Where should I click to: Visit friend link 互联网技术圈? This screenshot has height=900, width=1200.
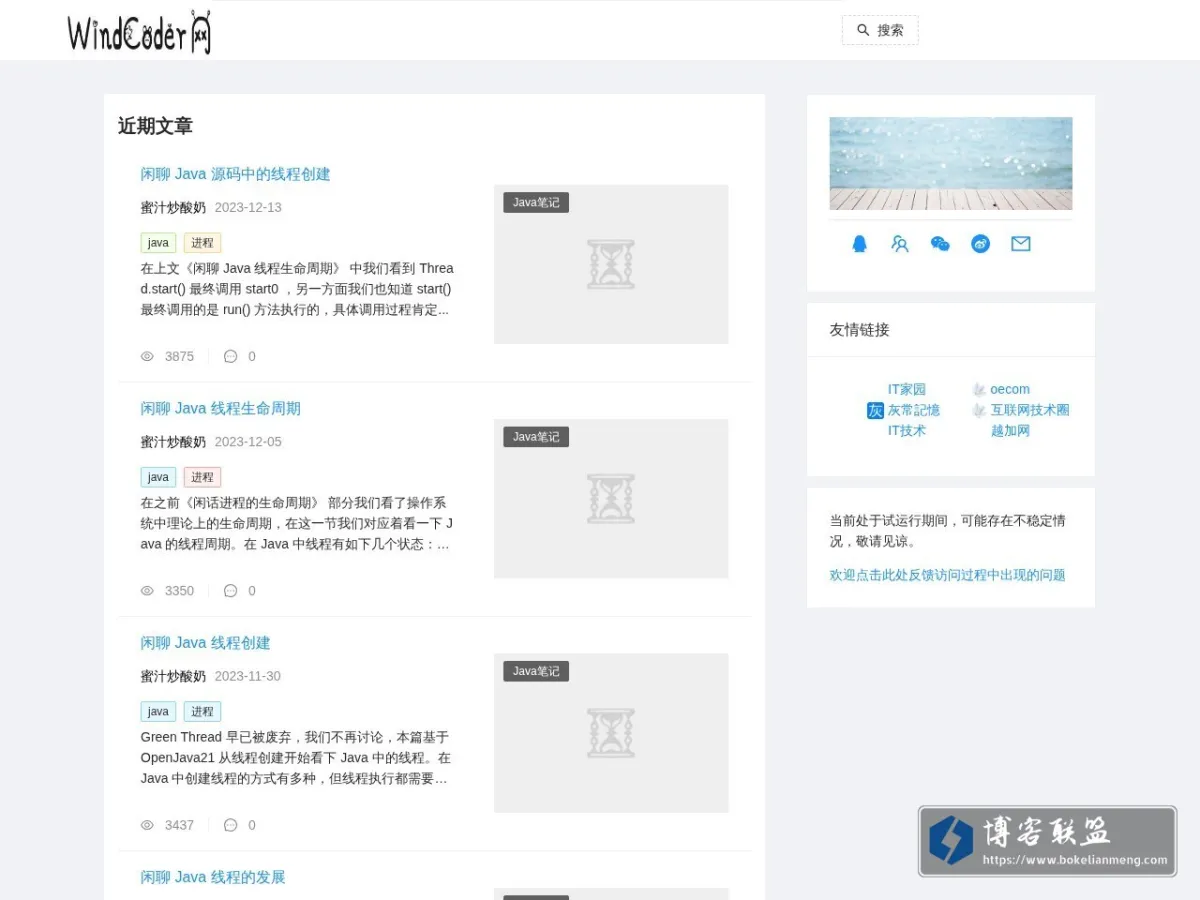[1030, 410]
